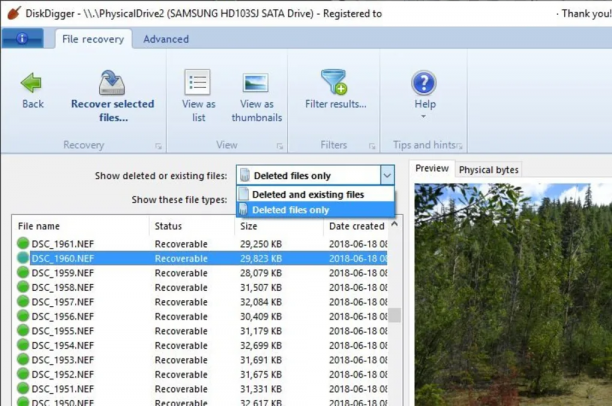The width and height of the screenshot is (612, 406).
Task: Select file DSC_1952.NEF
Action: [x=63, y=374]
